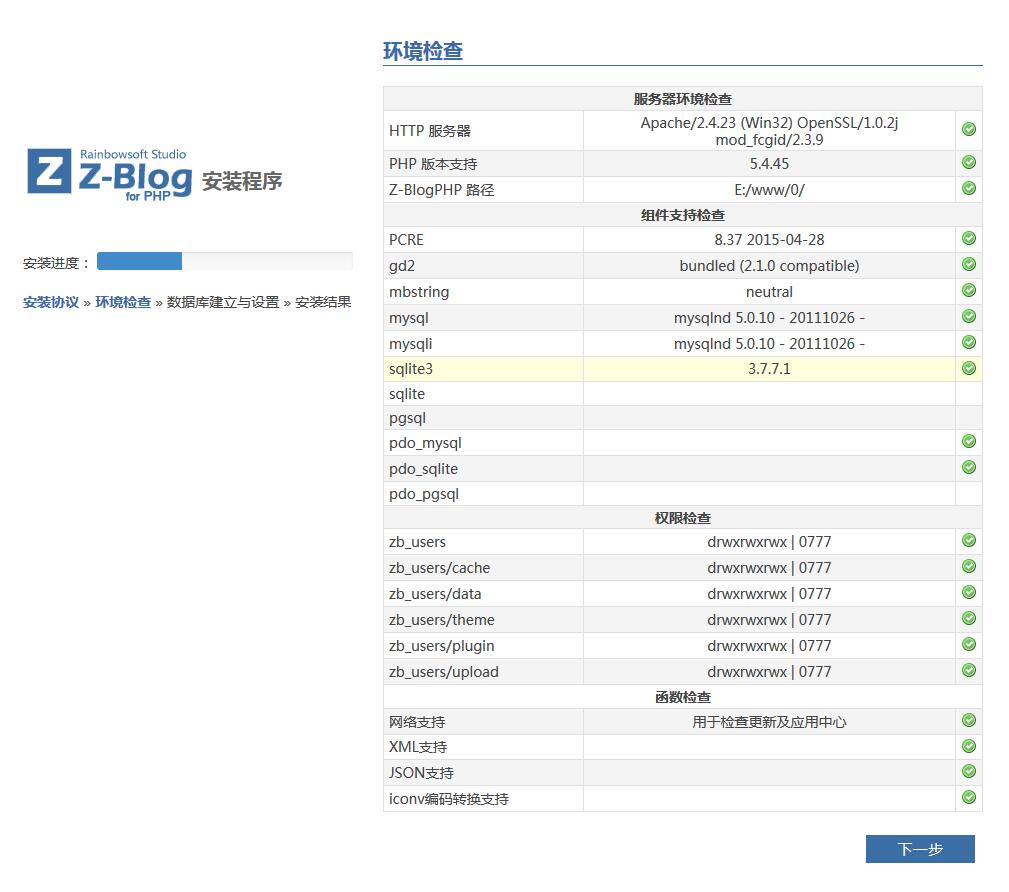Open the 安装协议 step link
The height and width of the screenshot is (892, 1009).
pos(51,302)
